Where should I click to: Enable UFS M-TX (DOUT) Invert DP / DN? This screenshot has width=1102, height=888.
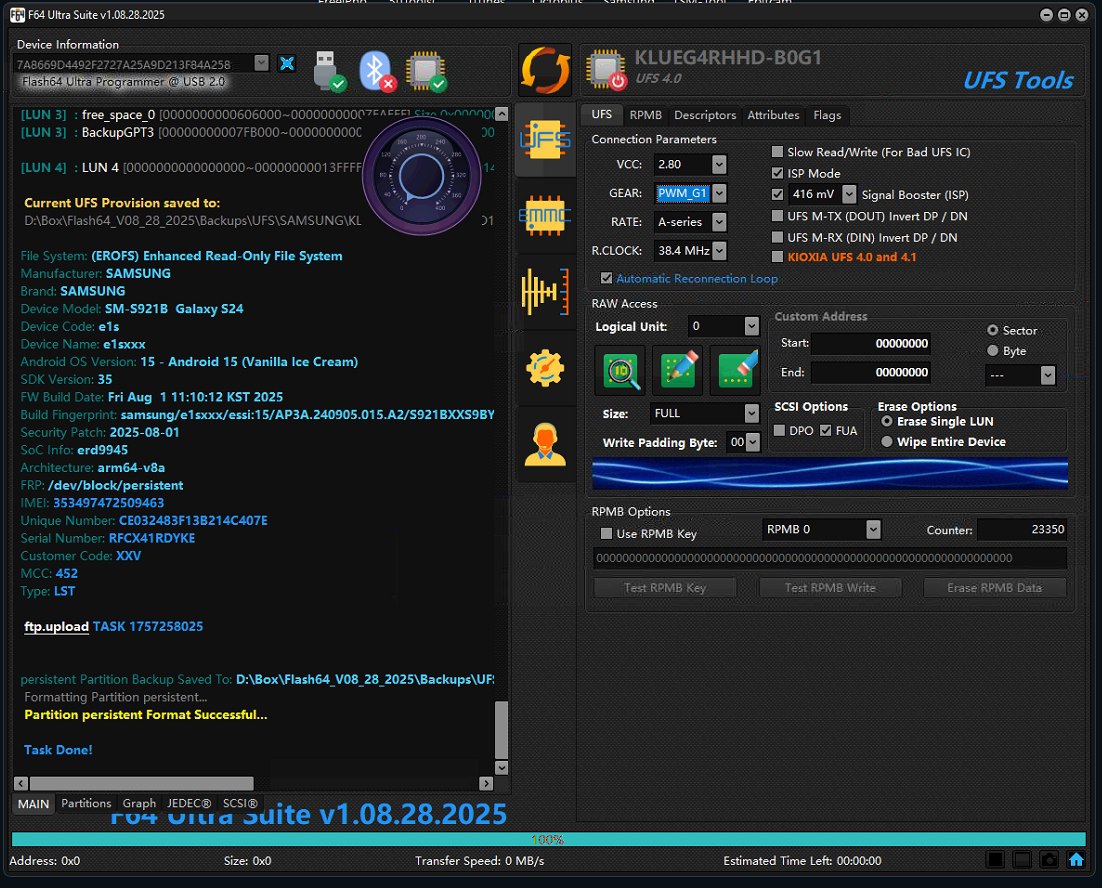point(777,216)
